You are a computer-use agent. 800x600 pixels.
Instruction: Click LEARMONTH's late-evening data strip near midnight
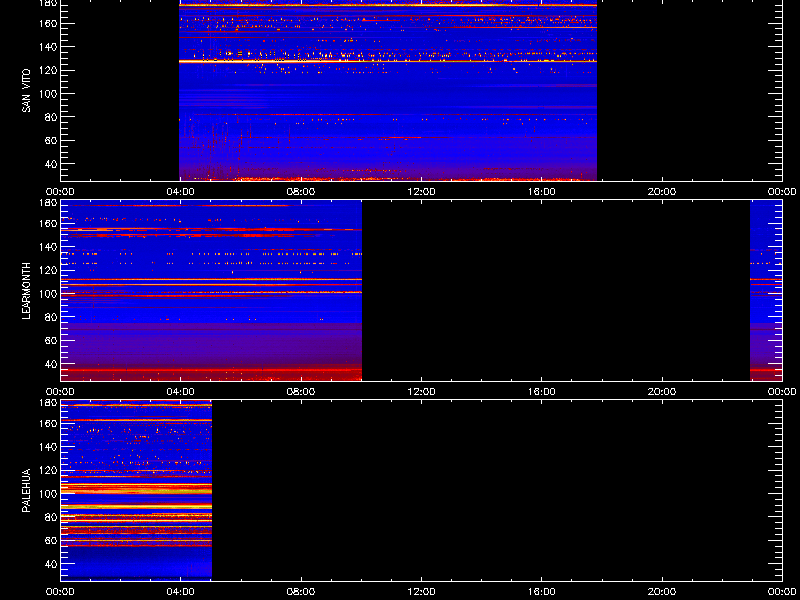click(x=766, y=290)
